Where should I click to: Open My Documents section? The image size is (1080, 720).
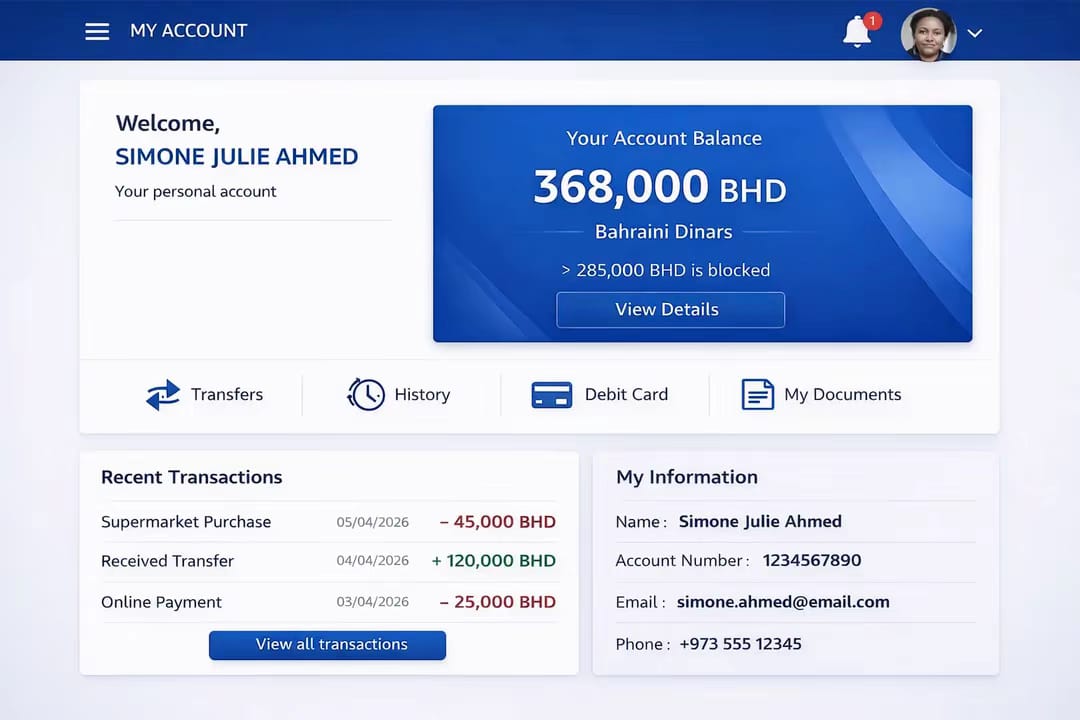(842, 395)
